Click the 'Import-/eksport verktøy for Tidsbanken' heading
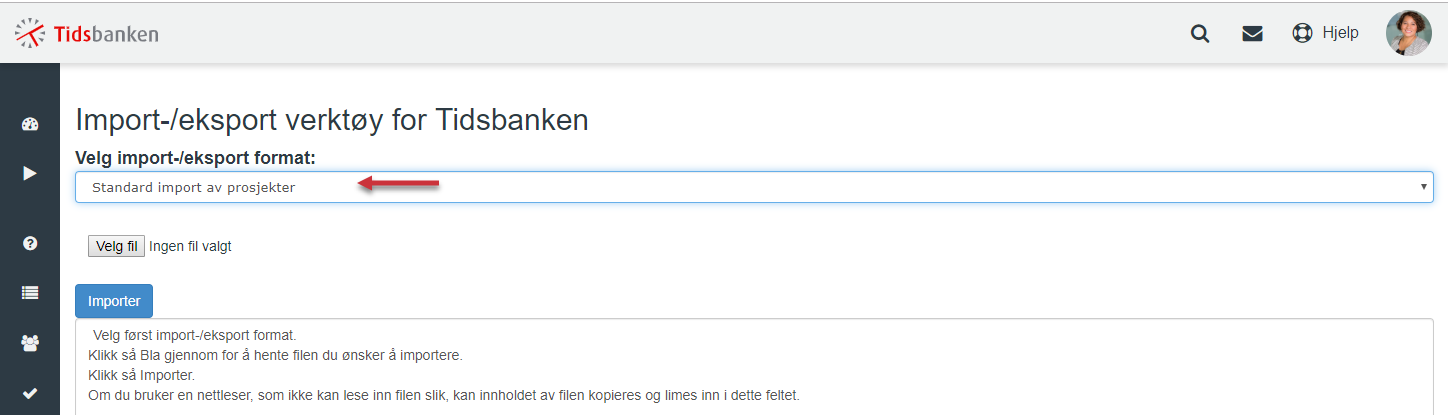Screen dimensions: 1448x415 click(x=332, y=121)
